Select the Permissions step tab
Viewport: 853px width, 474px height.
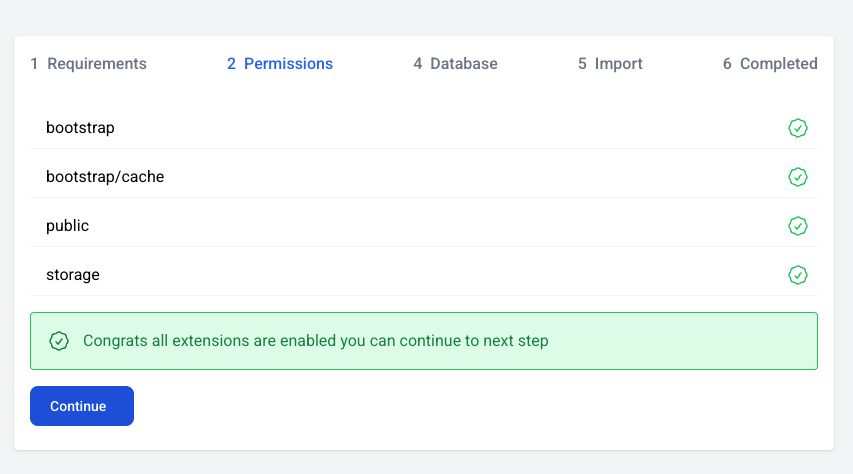280,64
